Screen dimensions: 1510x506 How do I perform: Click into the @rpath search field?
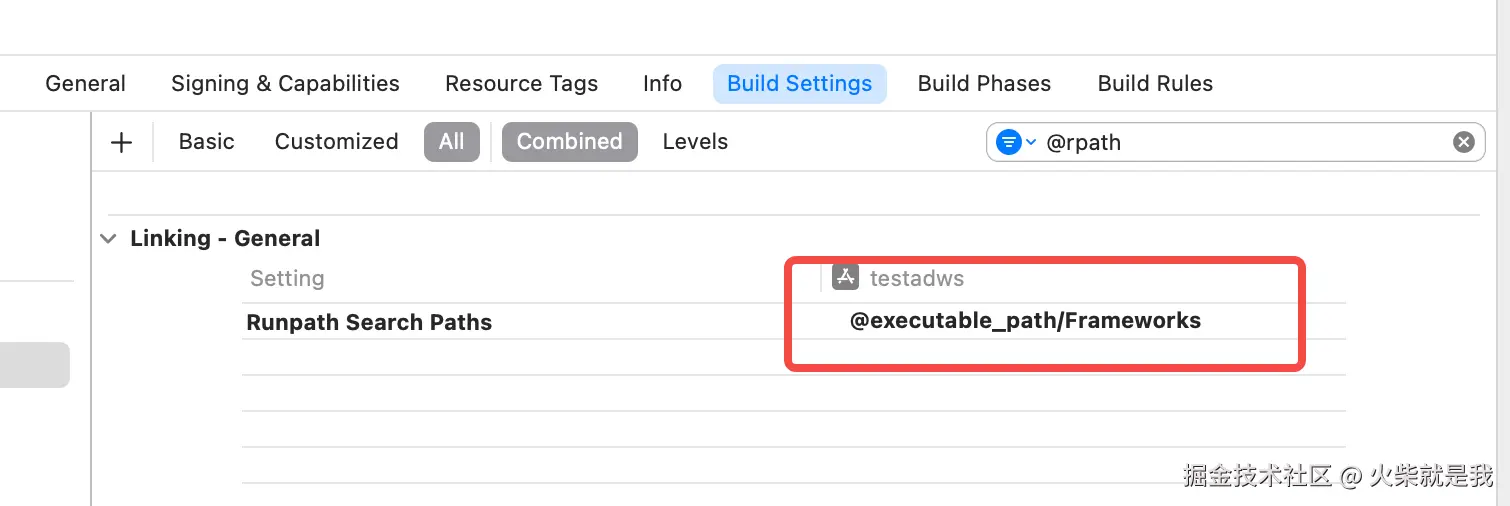tap(1240, 142)
